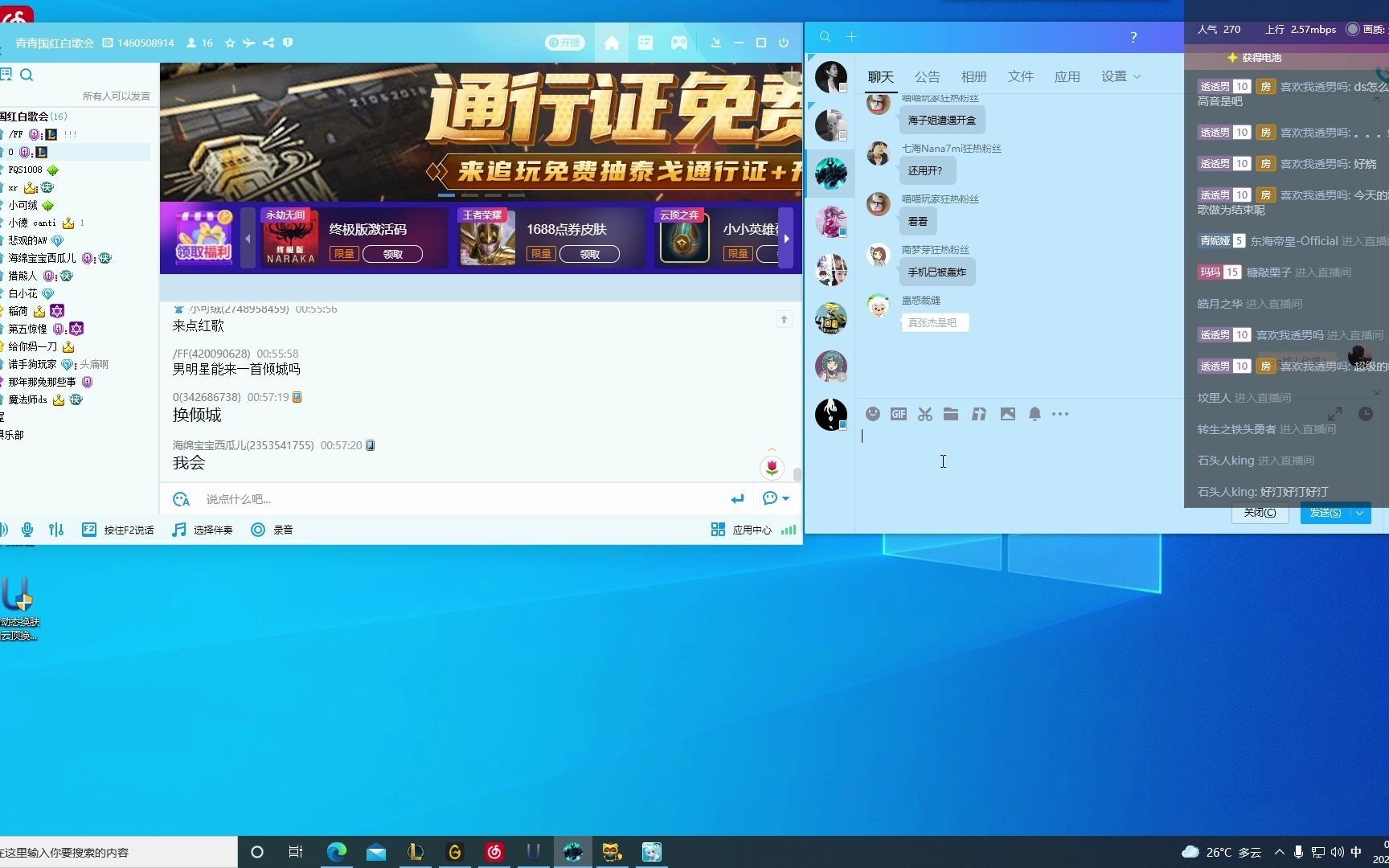Click the bell notification icon in chat toolbar
Screen dimensions: 1389x868
pyautogui.click(x=1035, y=414)
